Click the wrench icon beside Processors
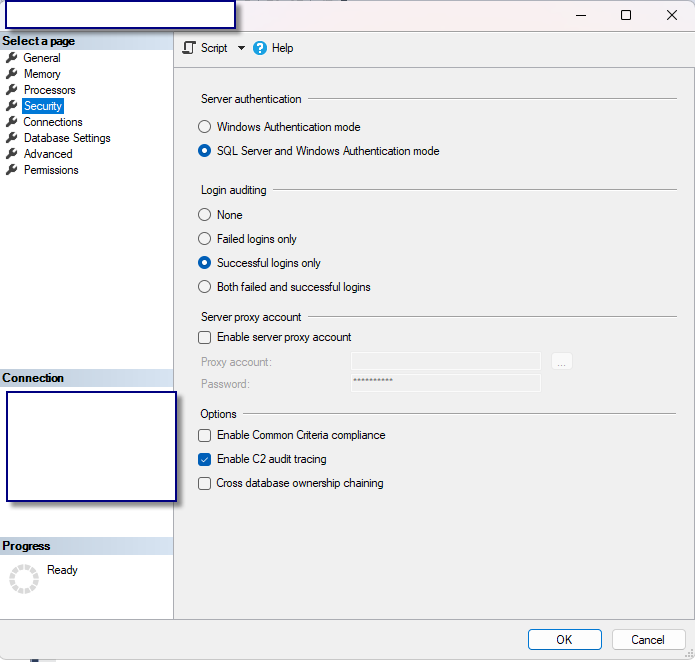 tap(12, 90)
